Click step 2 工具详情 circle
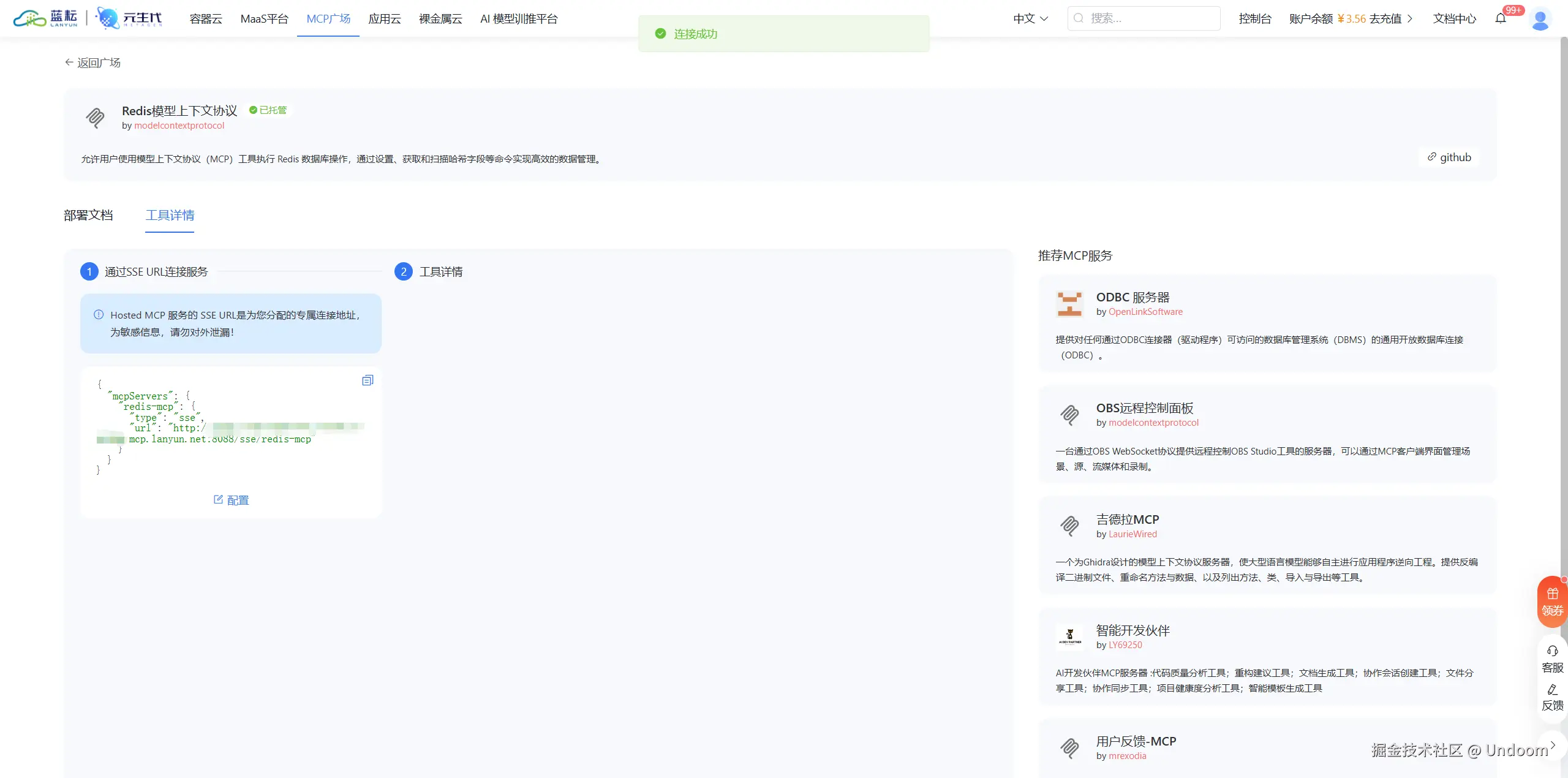The image size is (1568, 778). tap(403, 271)
